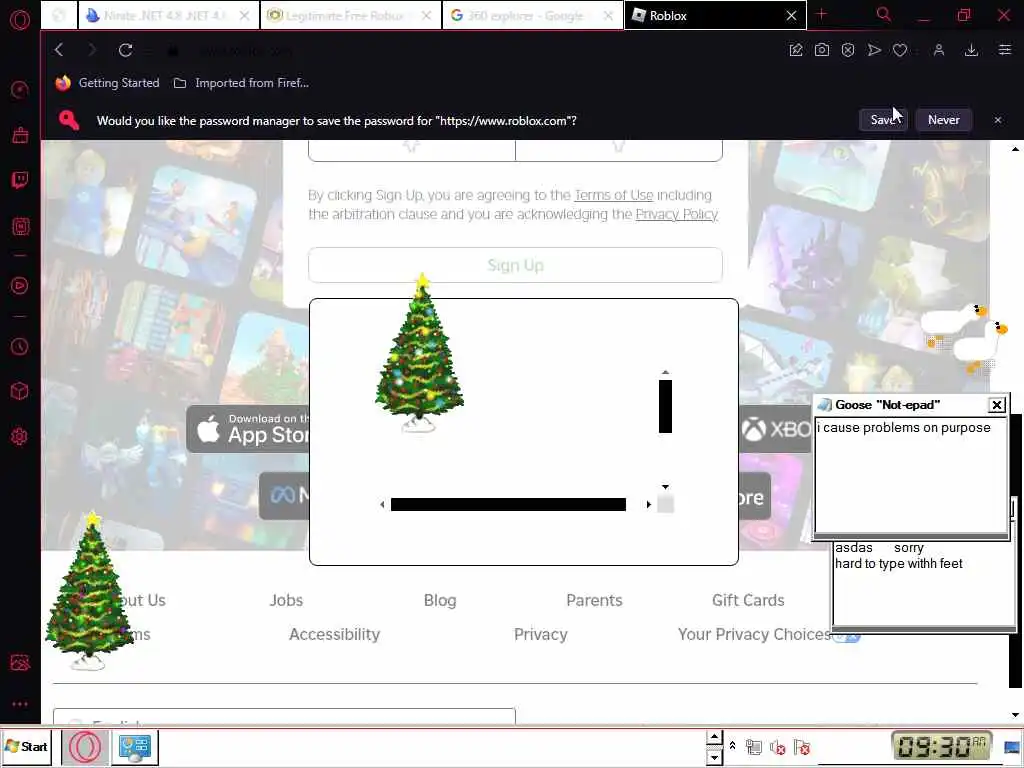Open the Privacy footer link
Screen dimensions: 1024x768
(541, 634)
